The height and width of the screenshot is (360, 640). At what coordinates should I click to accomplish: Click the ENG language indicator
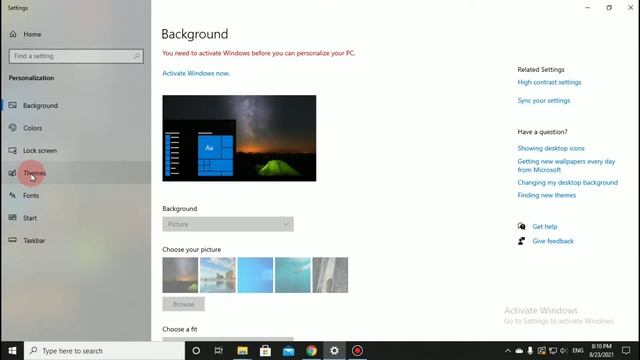click(x=578, y=351)
